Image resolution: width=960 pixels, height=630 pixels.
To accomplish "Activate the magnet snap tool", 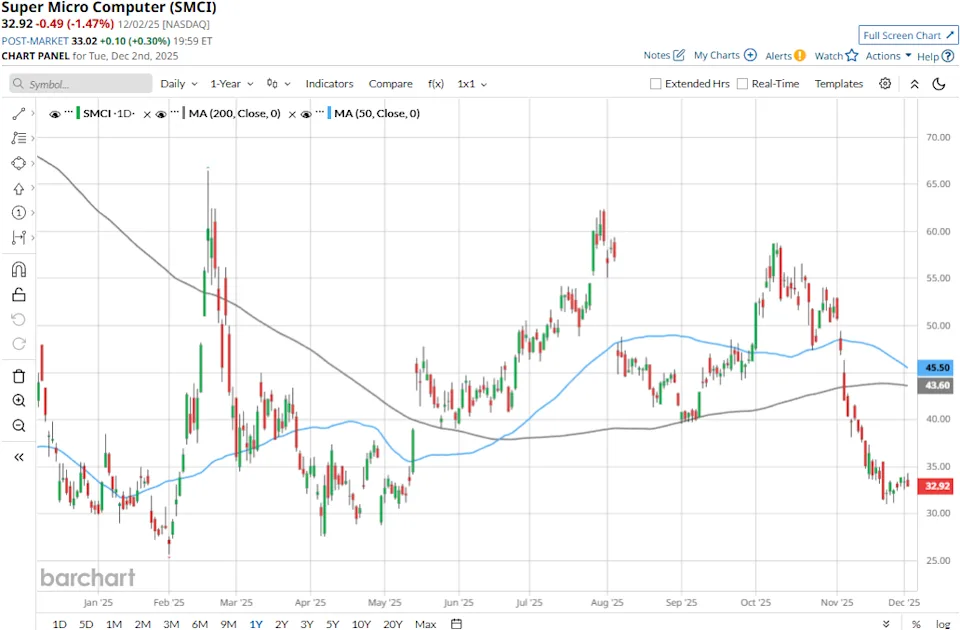I will coord(18,268).
